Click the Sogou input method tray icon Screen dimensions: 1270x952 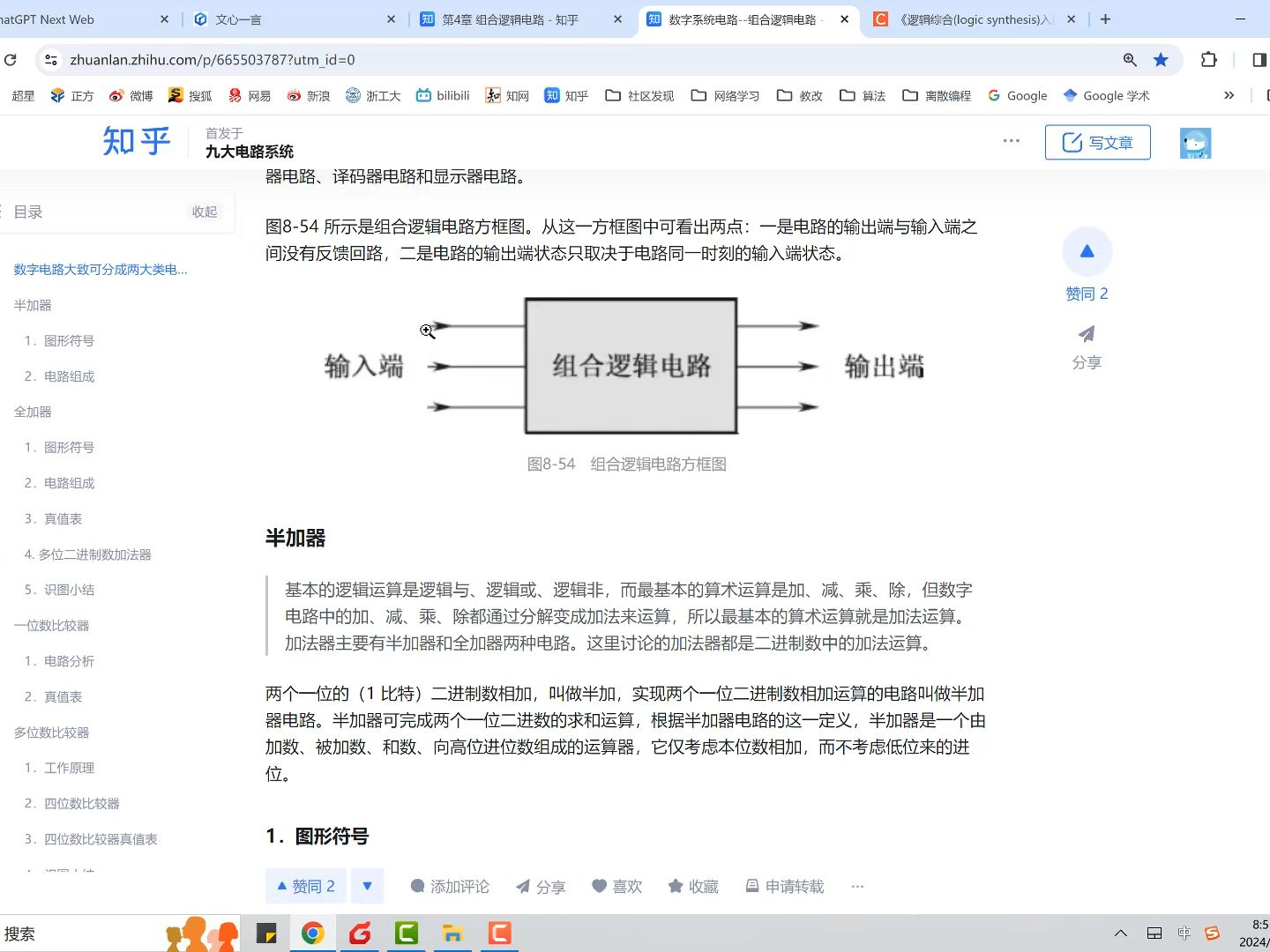pos(1212,933)
